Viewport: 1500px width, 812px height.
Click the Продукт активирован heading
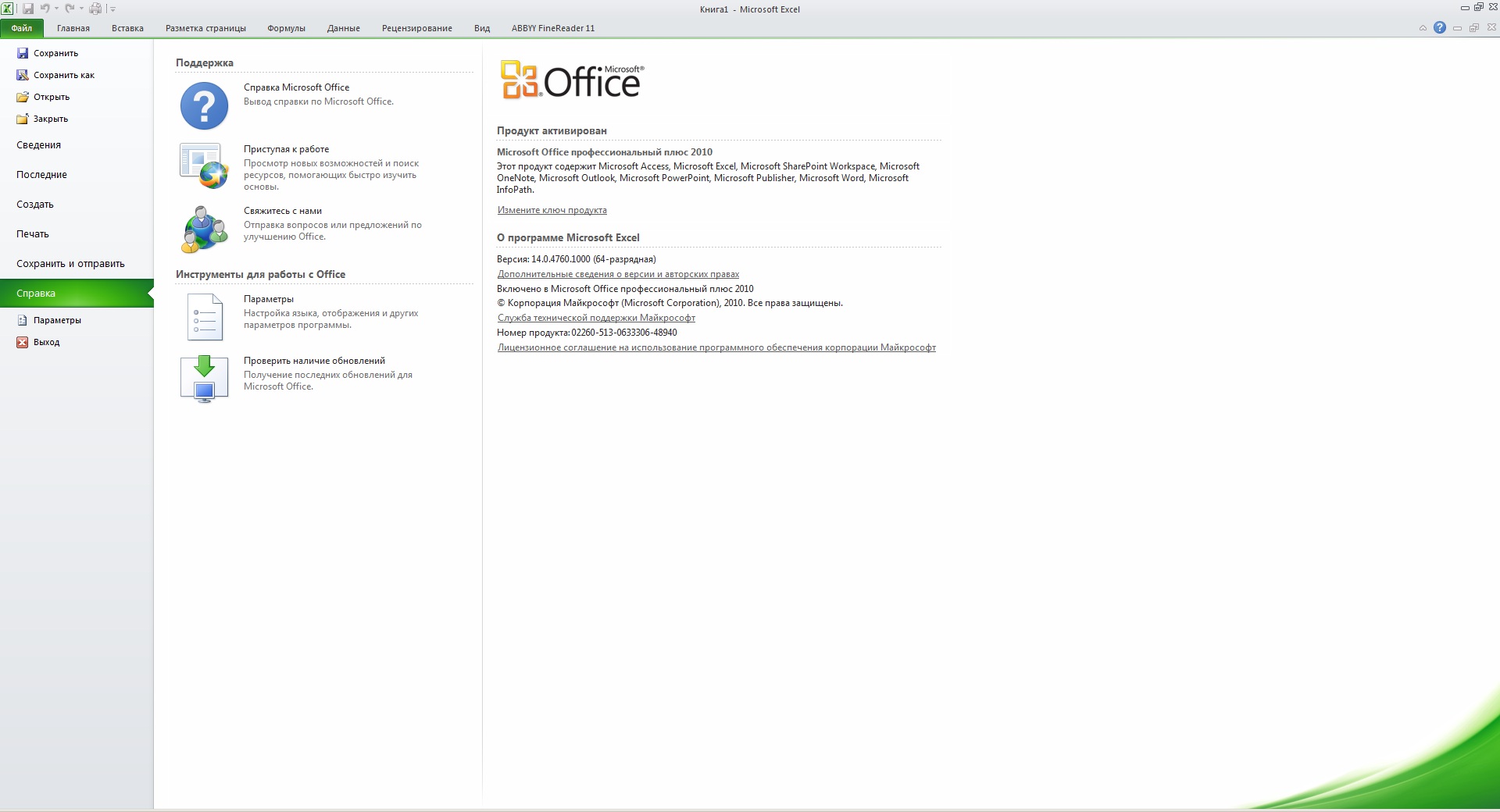552,130
